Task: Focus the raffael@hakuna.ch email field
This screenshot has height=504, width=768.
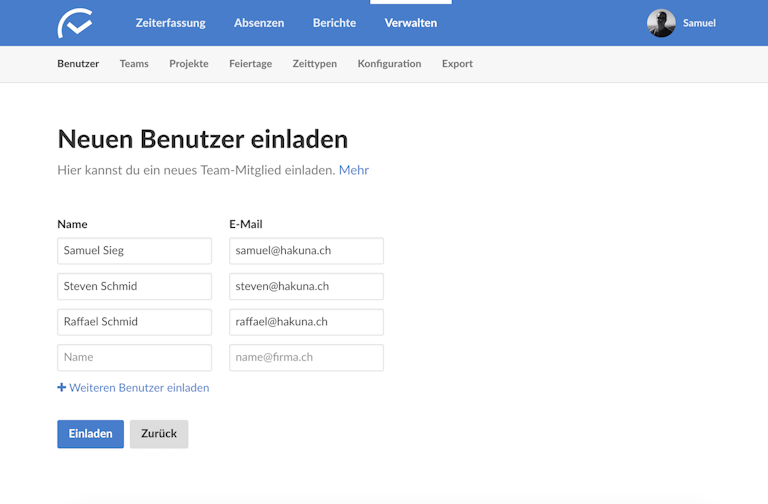Action: [306, 322]
